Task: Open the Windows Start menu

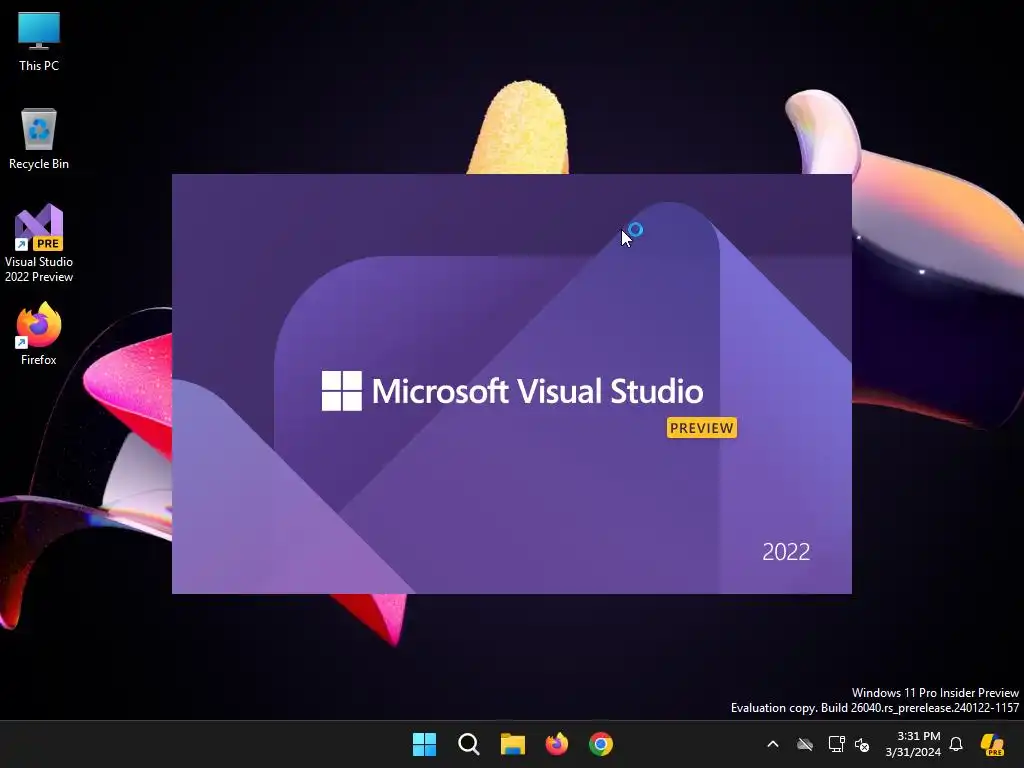Action: 424,744
